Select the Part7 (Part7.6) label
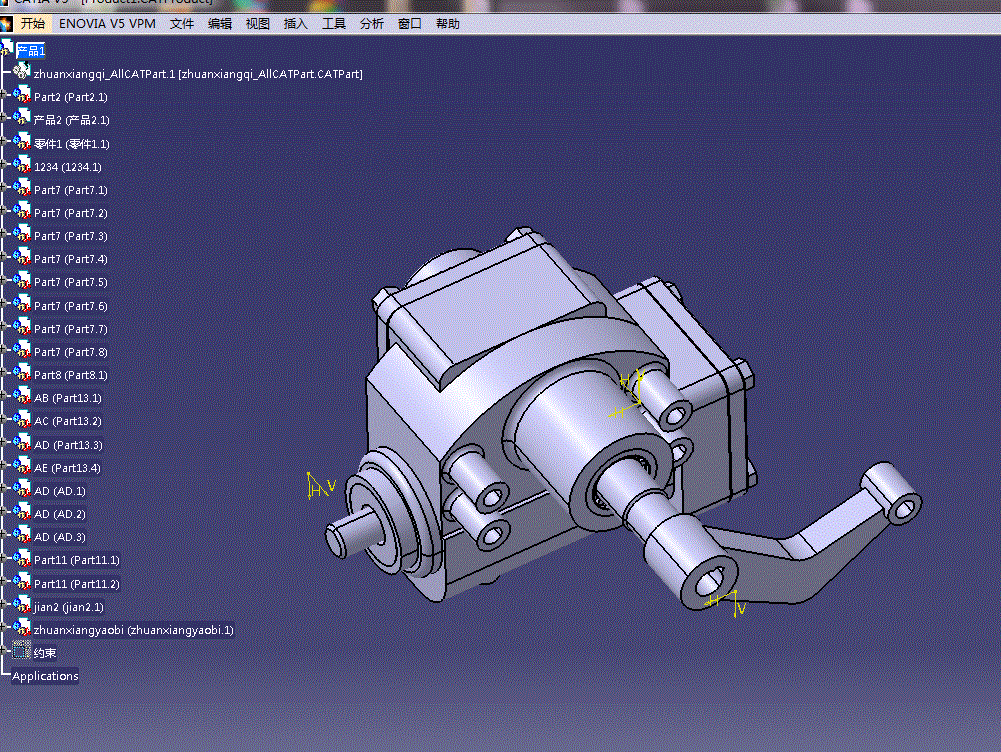This screenshot has height=752, width=1001. coord(71,306)
